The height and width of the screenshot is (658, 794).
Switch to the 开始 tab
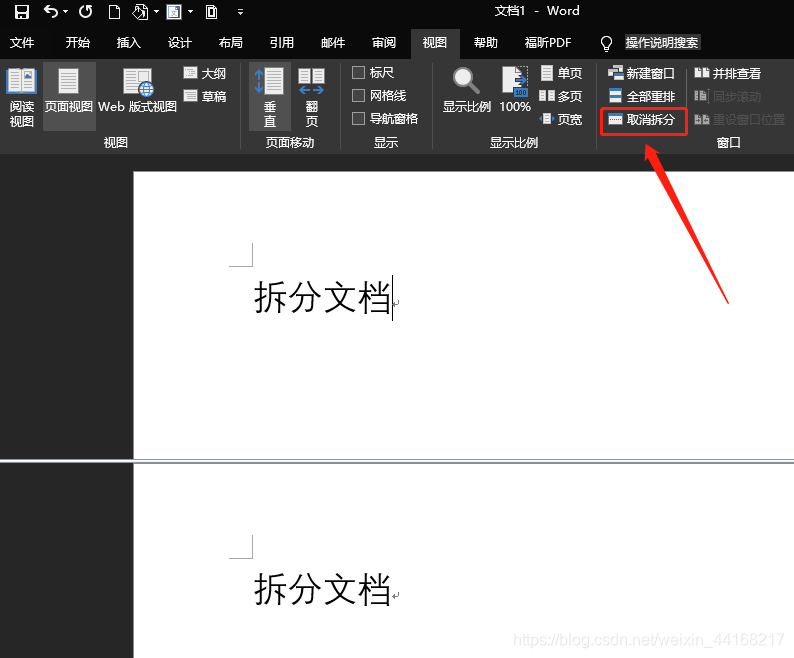click(x=77, y=43)
